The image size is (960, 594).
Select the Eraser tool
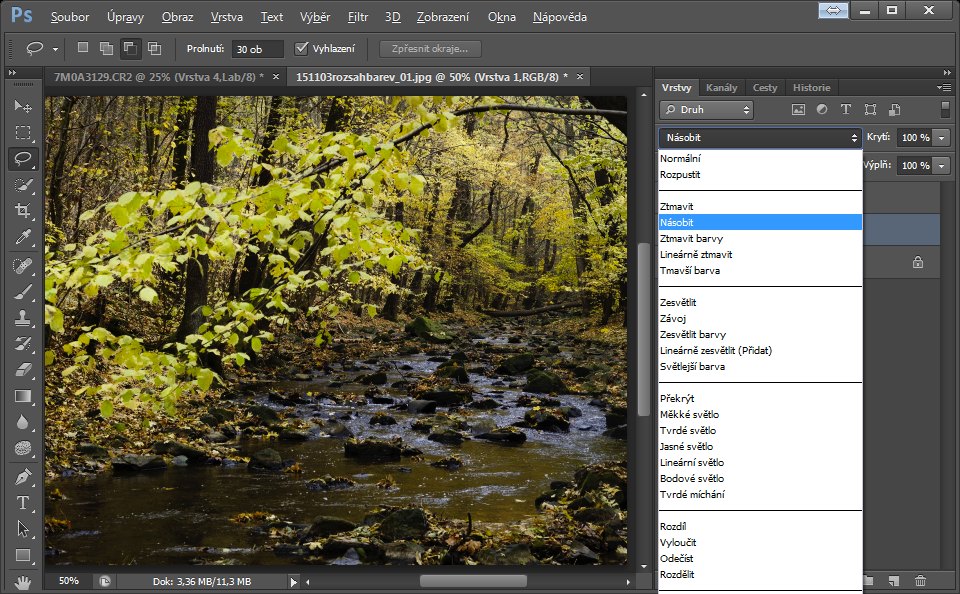coord(22,370)
